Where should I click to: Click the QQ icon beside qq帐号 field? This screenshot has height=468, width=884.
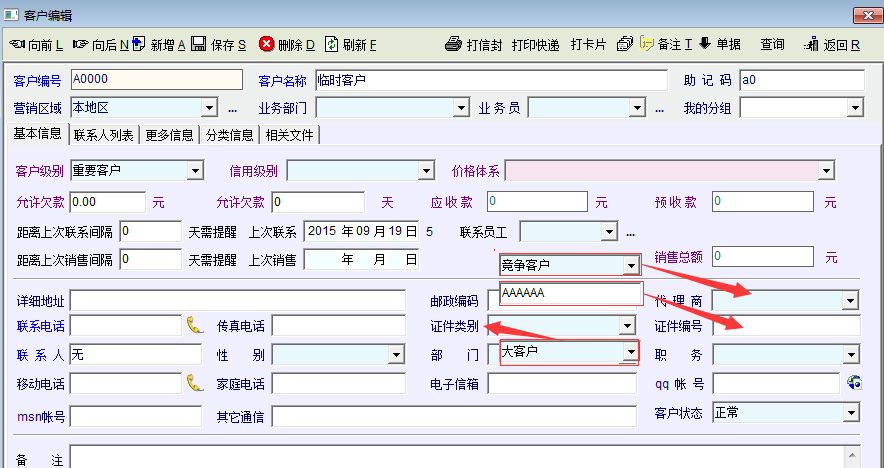[853, 382]
